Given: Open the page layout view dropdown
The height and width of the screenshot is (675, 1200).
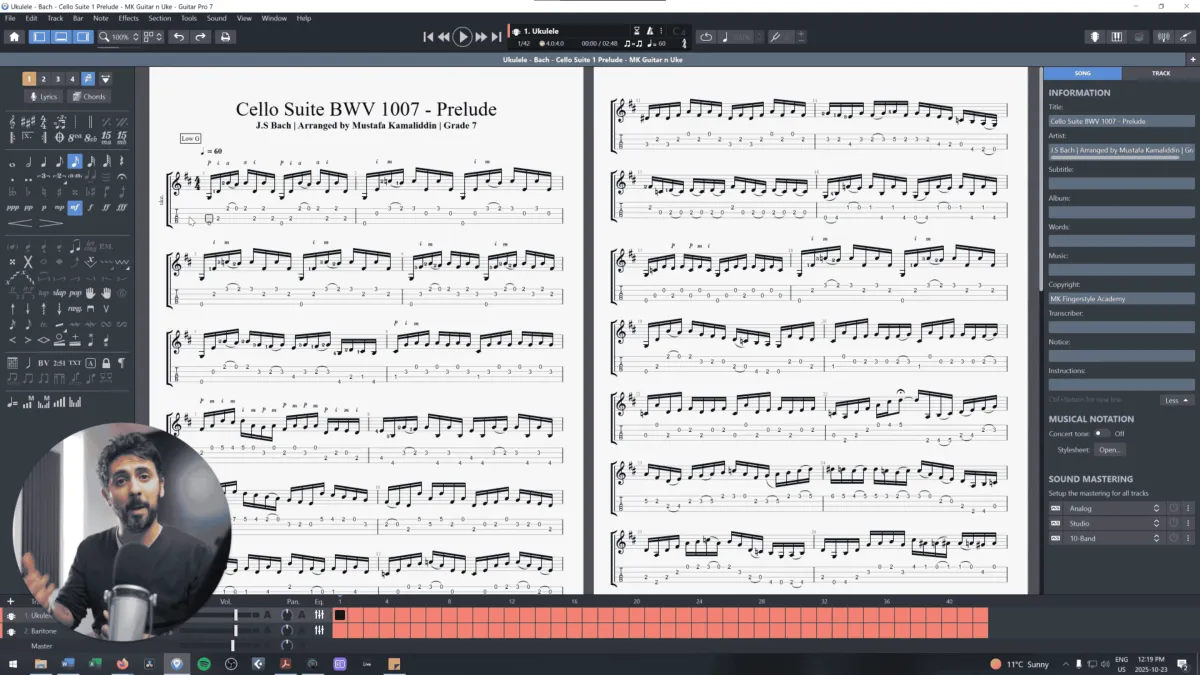Looking at the screenshot, I should (x=153, y=37).
